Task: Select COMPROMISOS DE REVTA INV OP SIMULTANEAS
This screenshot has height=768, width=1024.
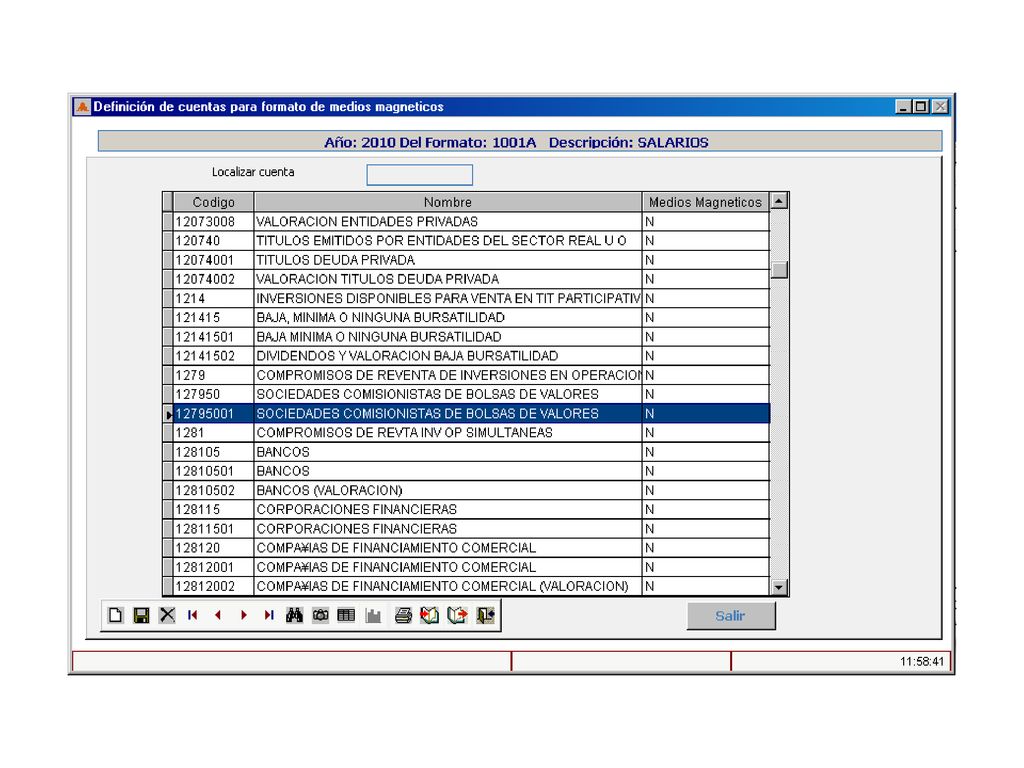Action: coord(448,433)
